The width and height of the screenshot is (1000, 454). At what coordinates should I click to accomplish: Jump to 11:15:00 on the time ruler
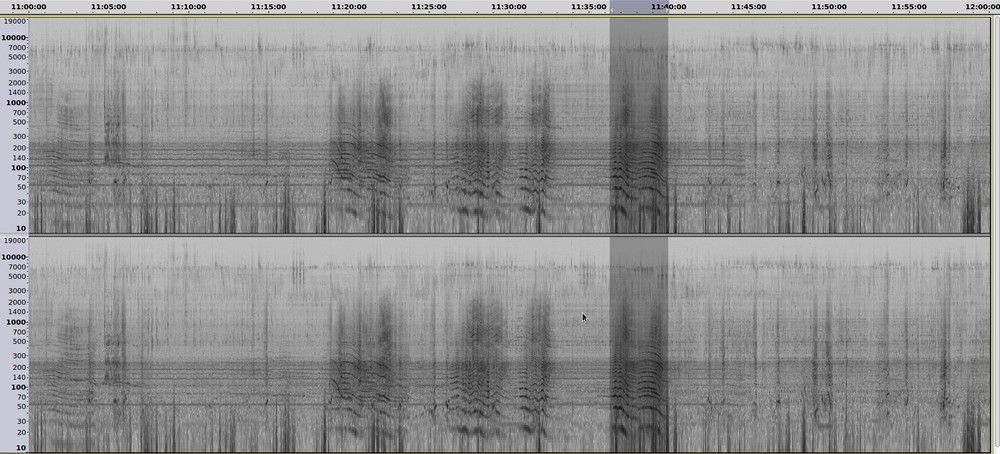coord(268,7)
